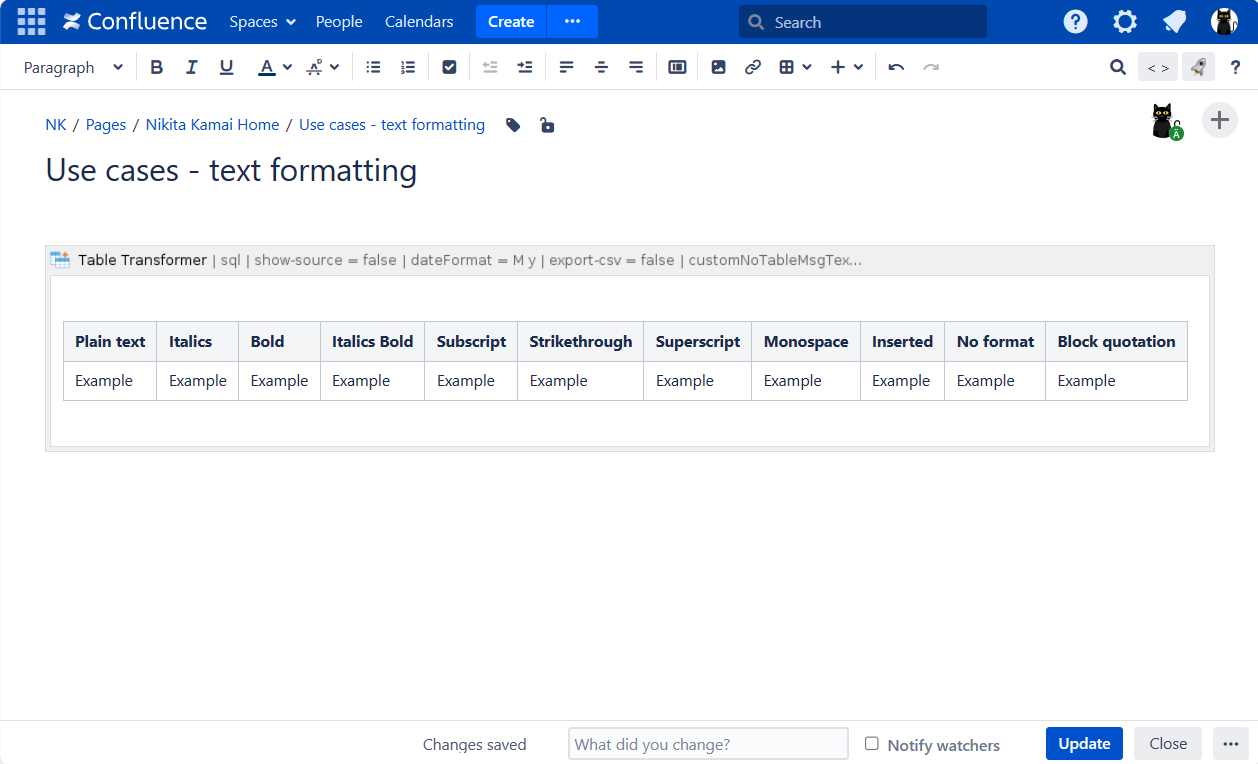Open the page labels tag icon
The height and width of the screenshot is (764, 1258).
(513, 125)
